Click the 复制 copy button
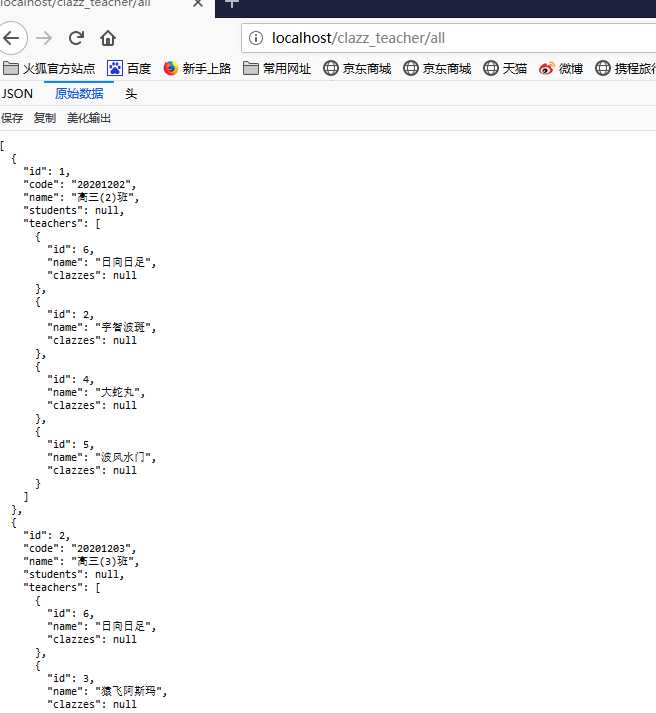The width and height of the screenshot is (656, 713). pyautogui.click(x=45, y=118)
